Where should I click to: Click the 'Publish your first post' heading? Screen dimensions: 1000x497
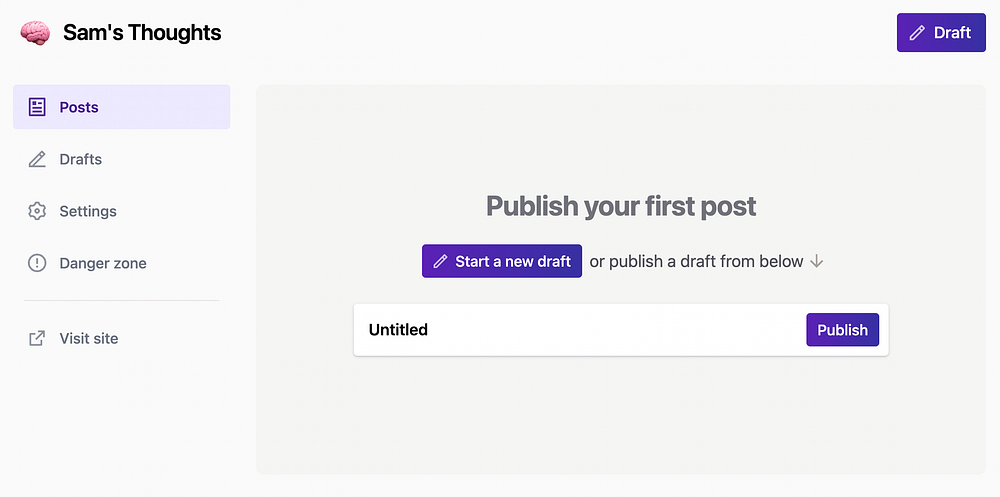621,206
